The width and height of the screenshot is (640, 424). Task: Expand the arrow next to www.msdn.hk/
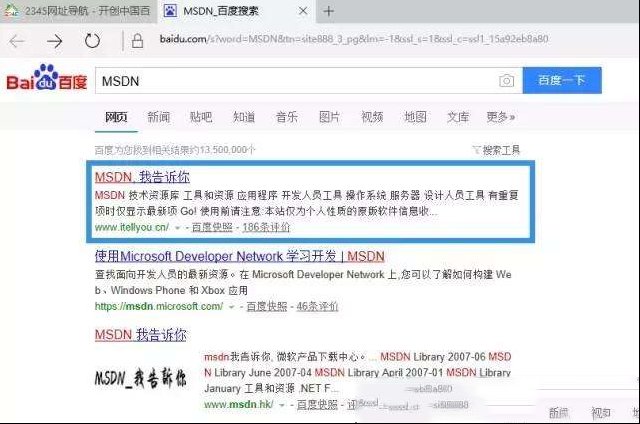282,405
